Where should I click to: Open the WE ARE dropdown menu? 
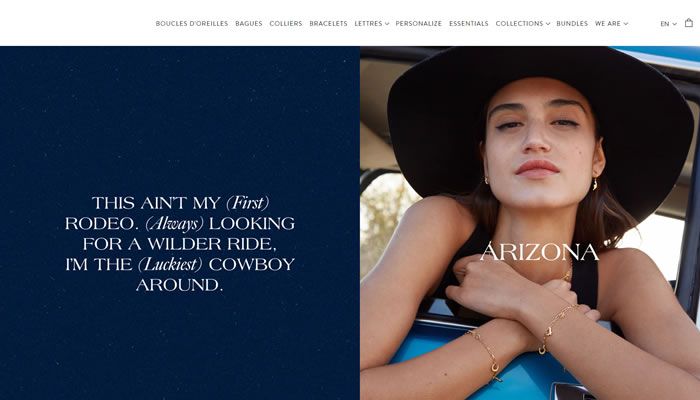click(612, 24)
